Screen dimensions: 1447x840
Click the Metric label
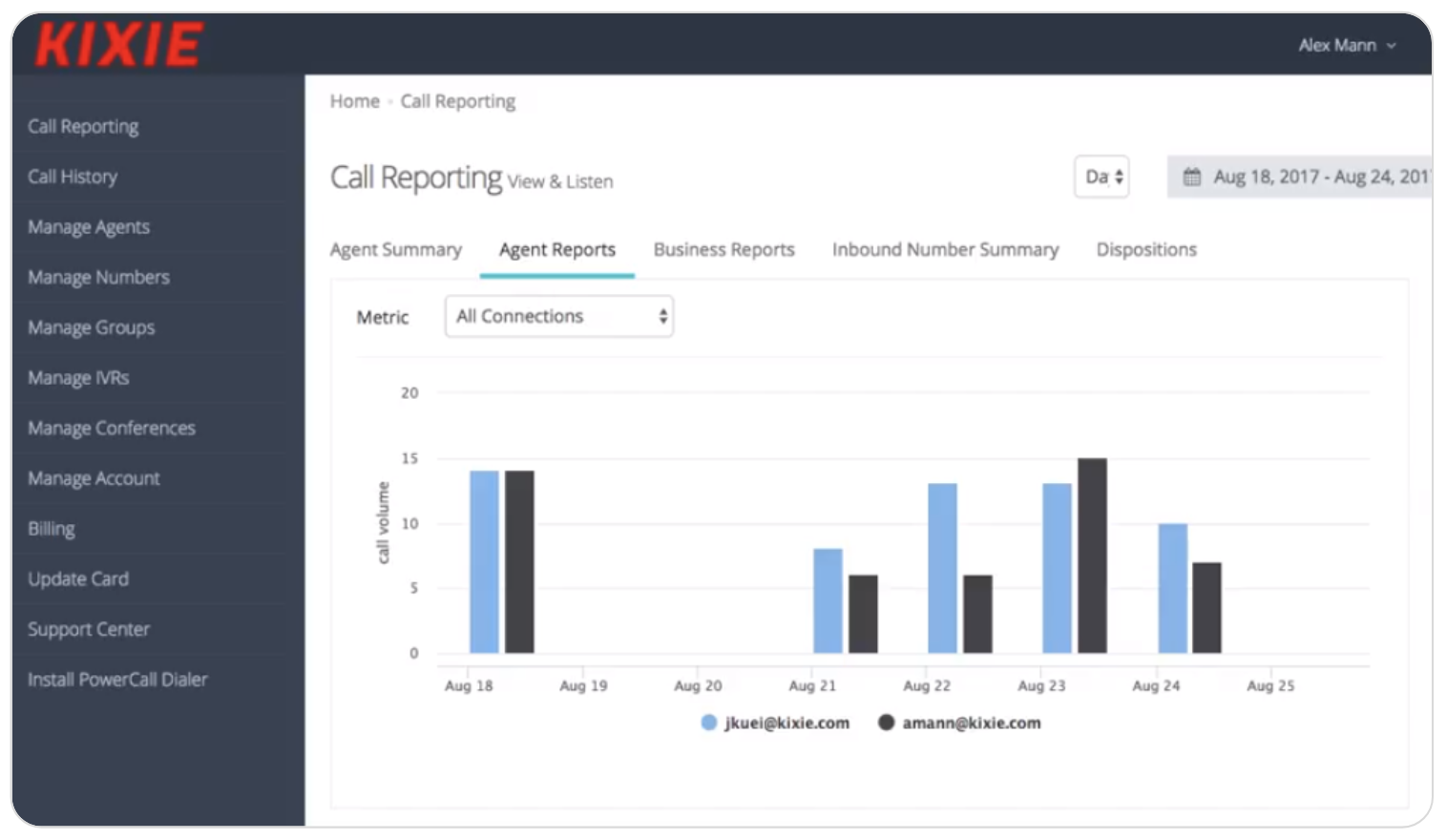tap(383, 317)
